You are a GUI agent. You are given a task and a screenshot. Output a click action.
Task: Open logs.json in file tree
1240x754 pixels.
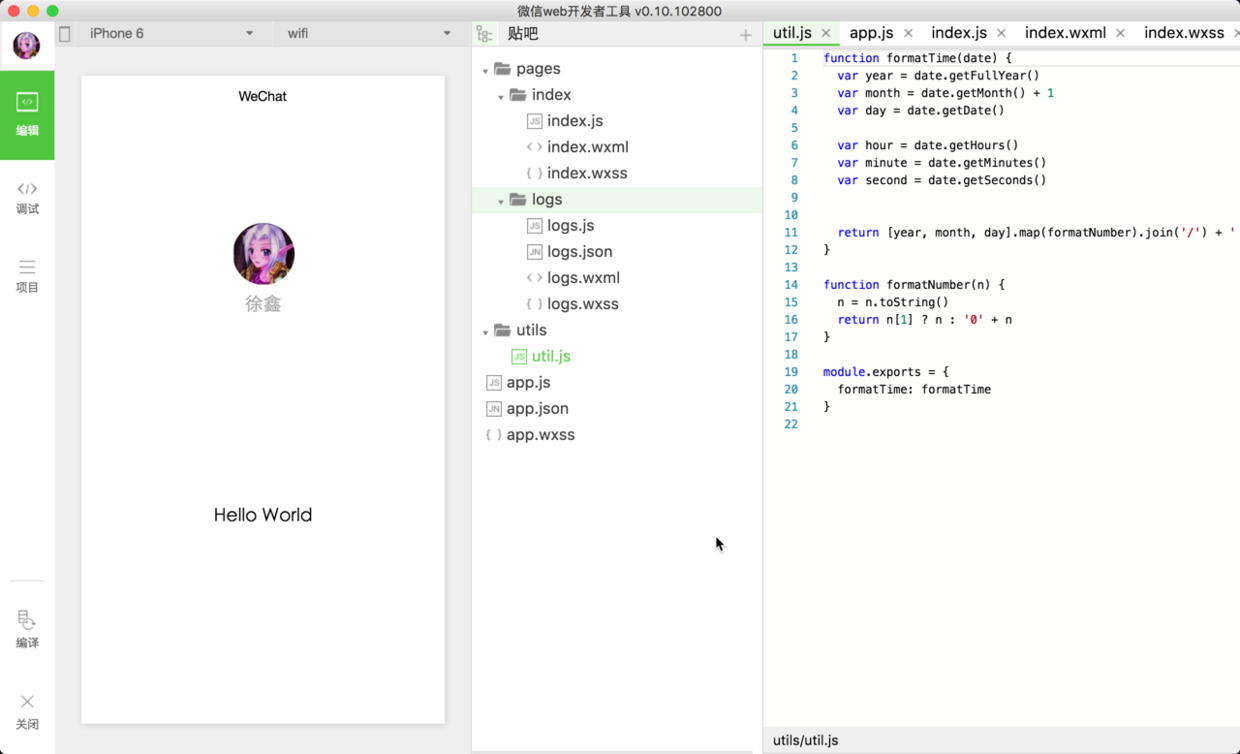coord(580,252)
